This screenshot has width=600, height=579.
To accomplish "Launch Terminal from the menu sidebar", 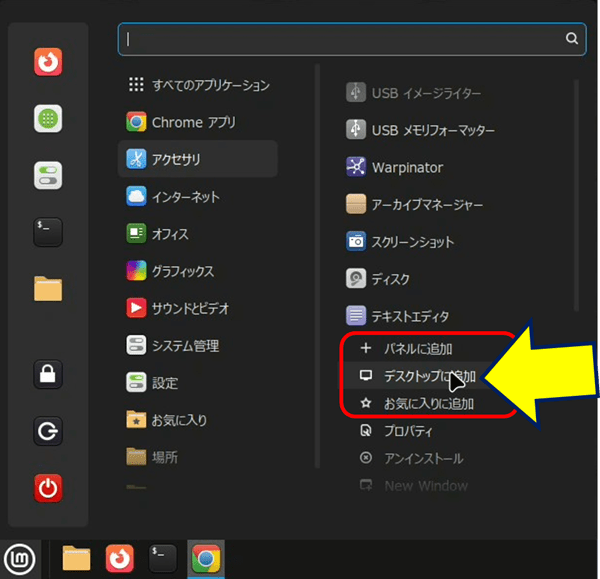I will [48, 232].
